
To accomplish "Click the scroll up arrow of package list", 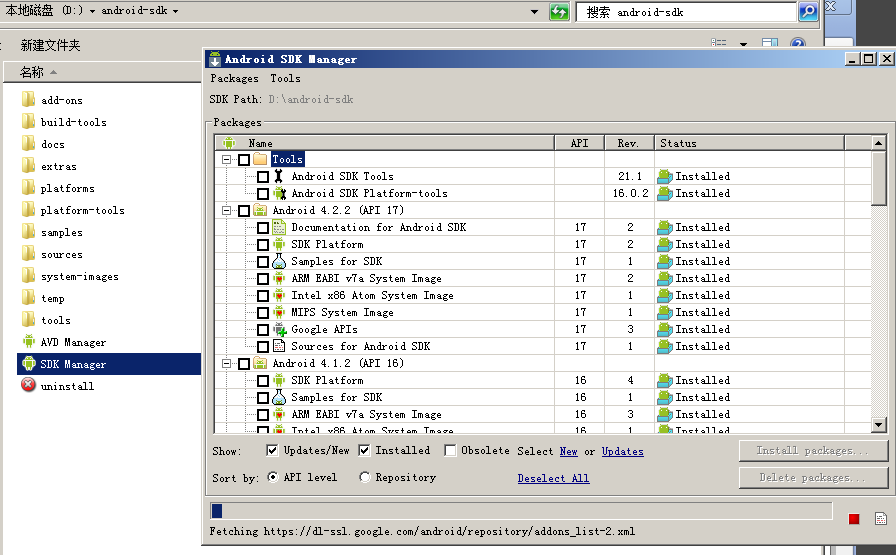I will [879, 142].
